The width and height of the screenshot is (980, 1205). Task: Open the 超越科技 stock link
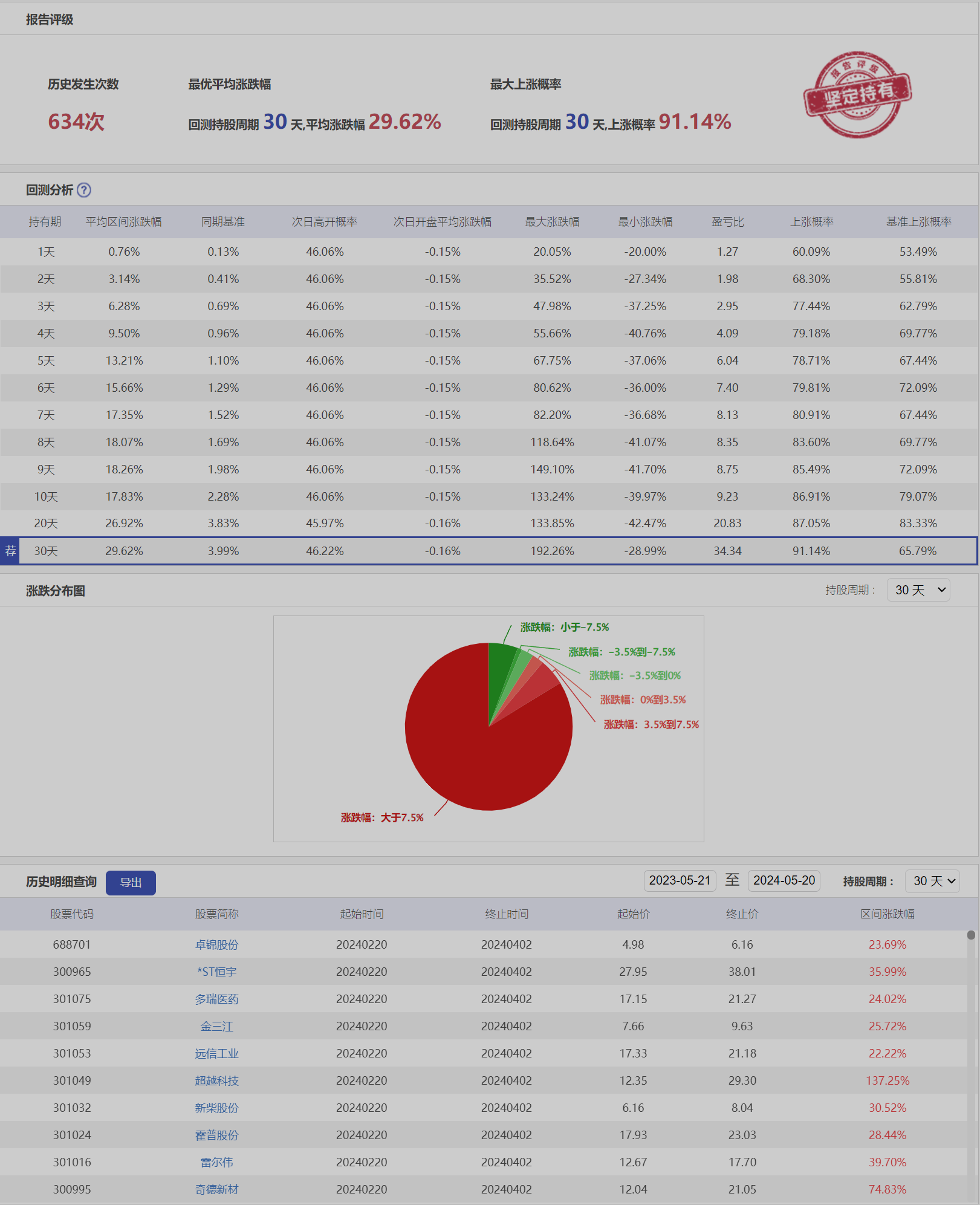point(216,1080)
